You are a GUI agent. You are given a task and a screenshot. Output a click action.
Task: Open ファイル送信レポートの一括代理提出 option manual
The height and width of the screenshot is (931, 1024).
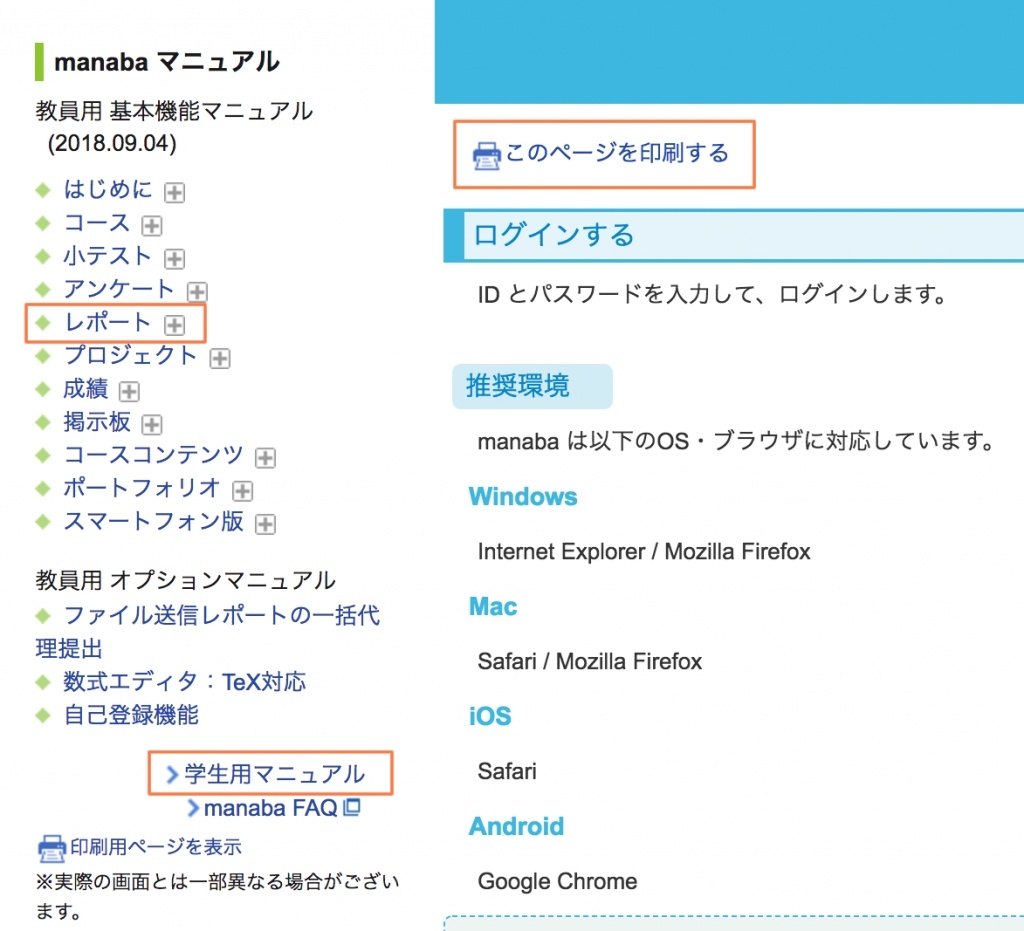208,631
